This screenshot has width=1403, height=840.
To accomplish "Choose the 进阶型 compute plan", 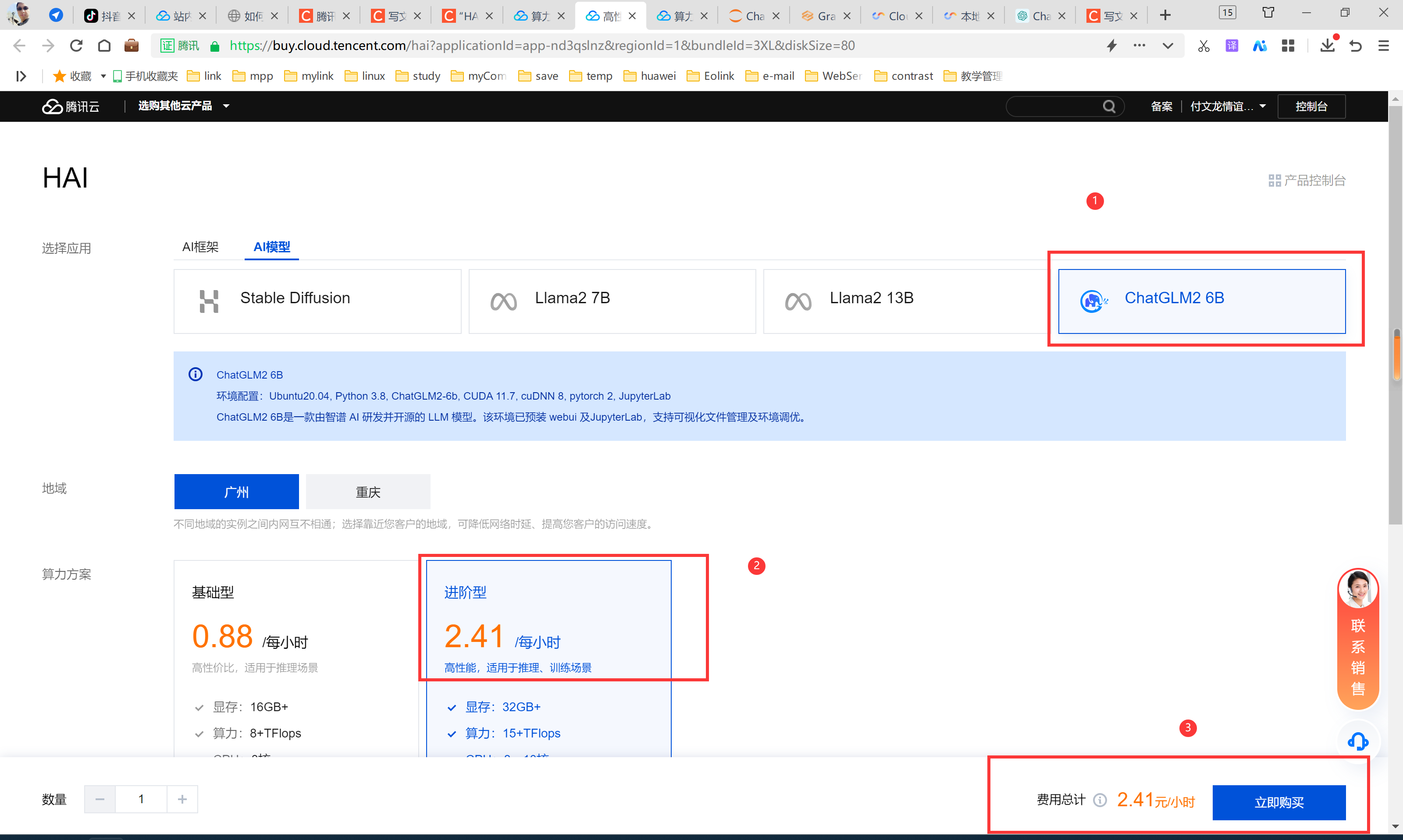I will pos(548,658).
